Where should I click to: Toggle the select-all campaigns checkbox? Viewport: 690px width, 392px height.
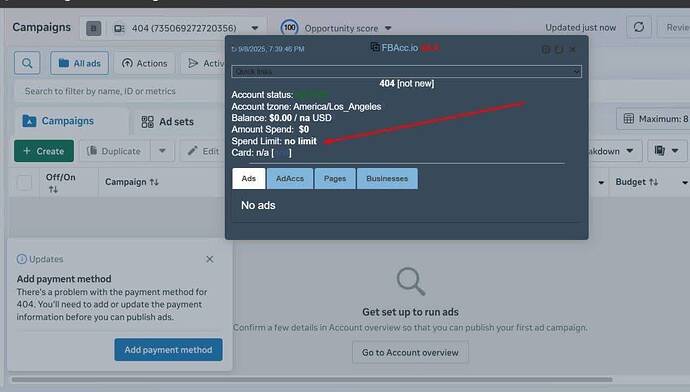24,182
